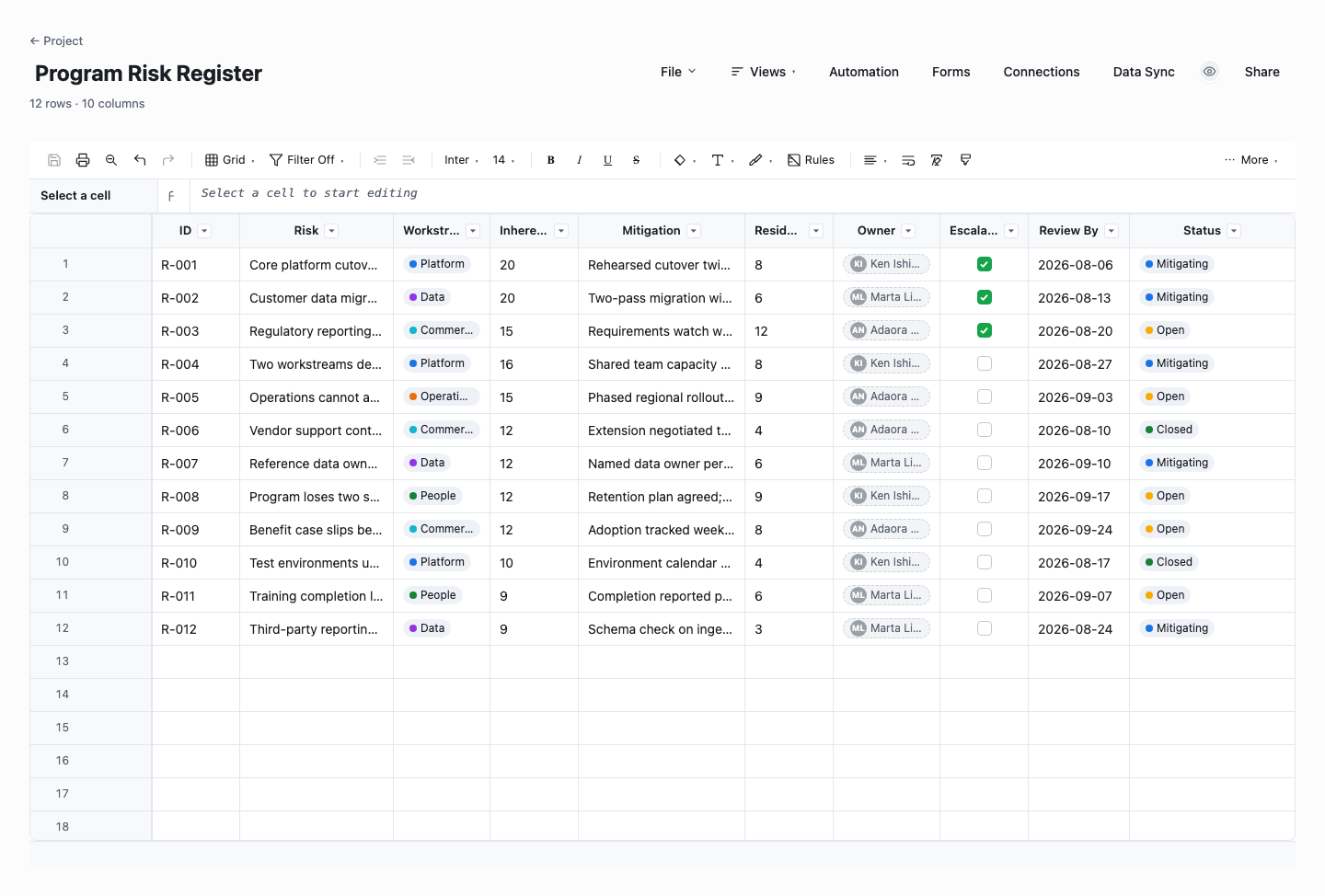Open the More toolbar options
The height and width of the screenshot is (896, 1325).
pyautogui.click(x=1251, y=160)
